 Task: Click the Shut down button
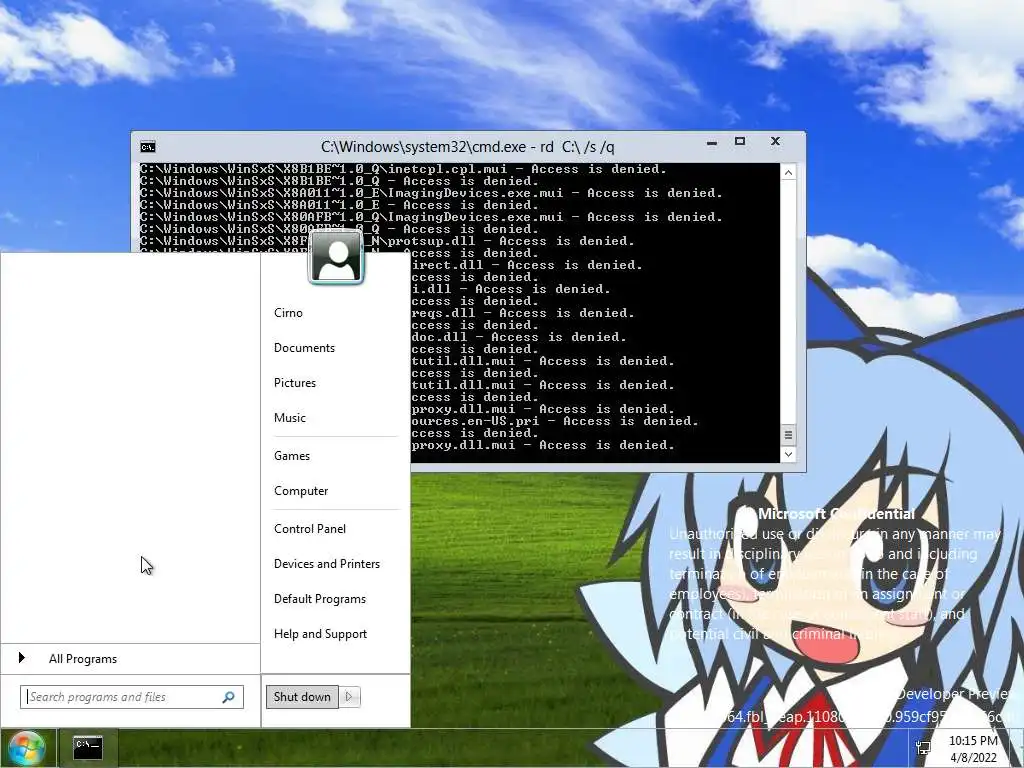pos(302,697)
